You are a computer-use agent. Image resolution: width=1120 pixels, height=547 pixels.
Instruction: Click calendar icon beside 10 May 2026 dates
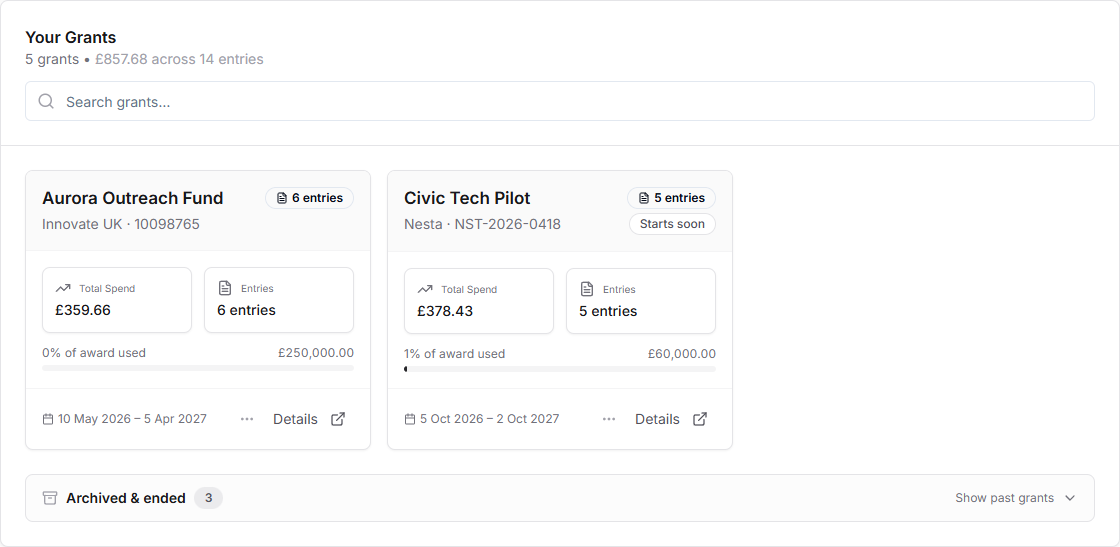[x=48, y=419]
